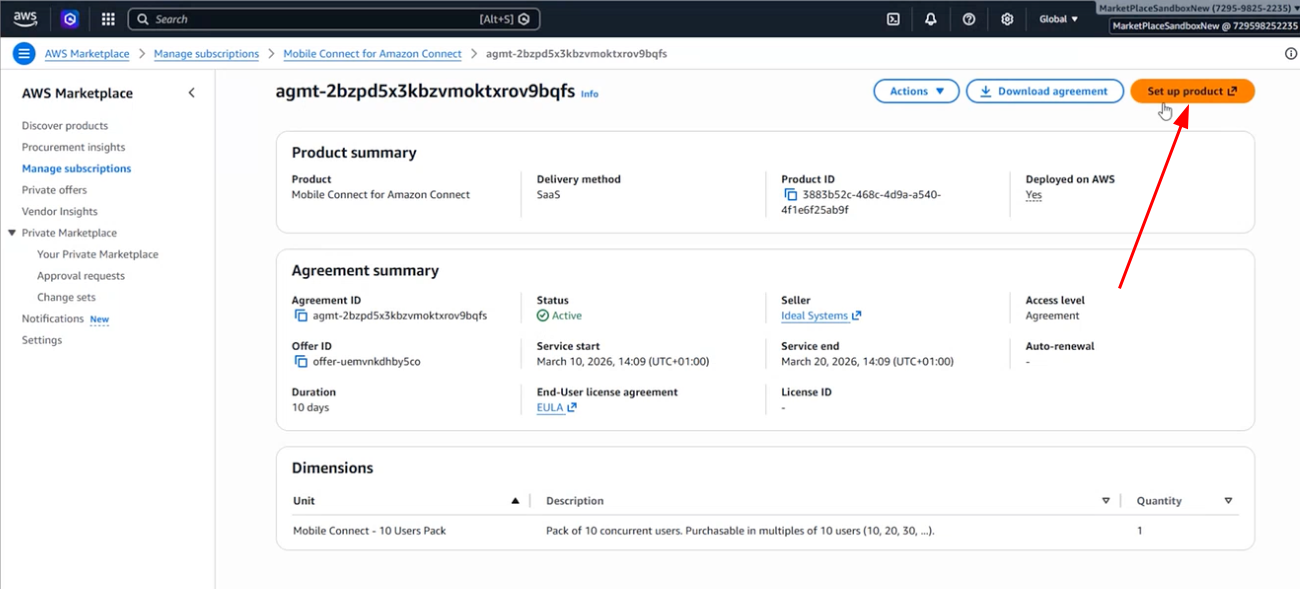Open Your Private Marketplace sidebar item
1300x589 pixels.
coord(98,255)
